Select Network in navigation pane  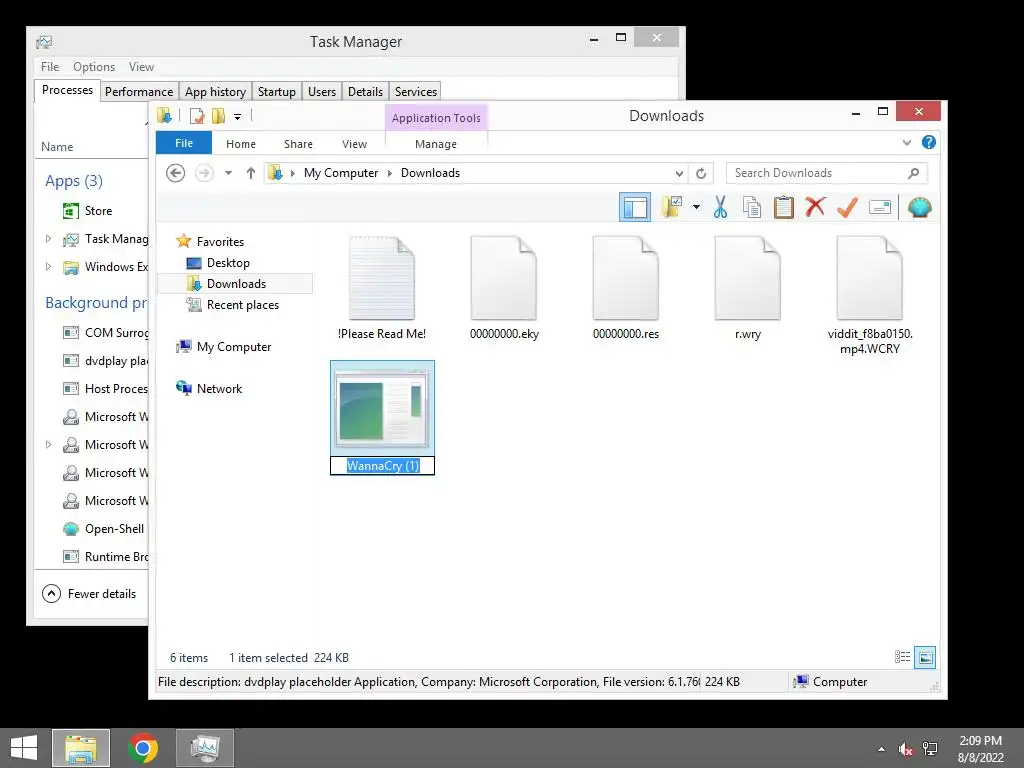(219, 389)
